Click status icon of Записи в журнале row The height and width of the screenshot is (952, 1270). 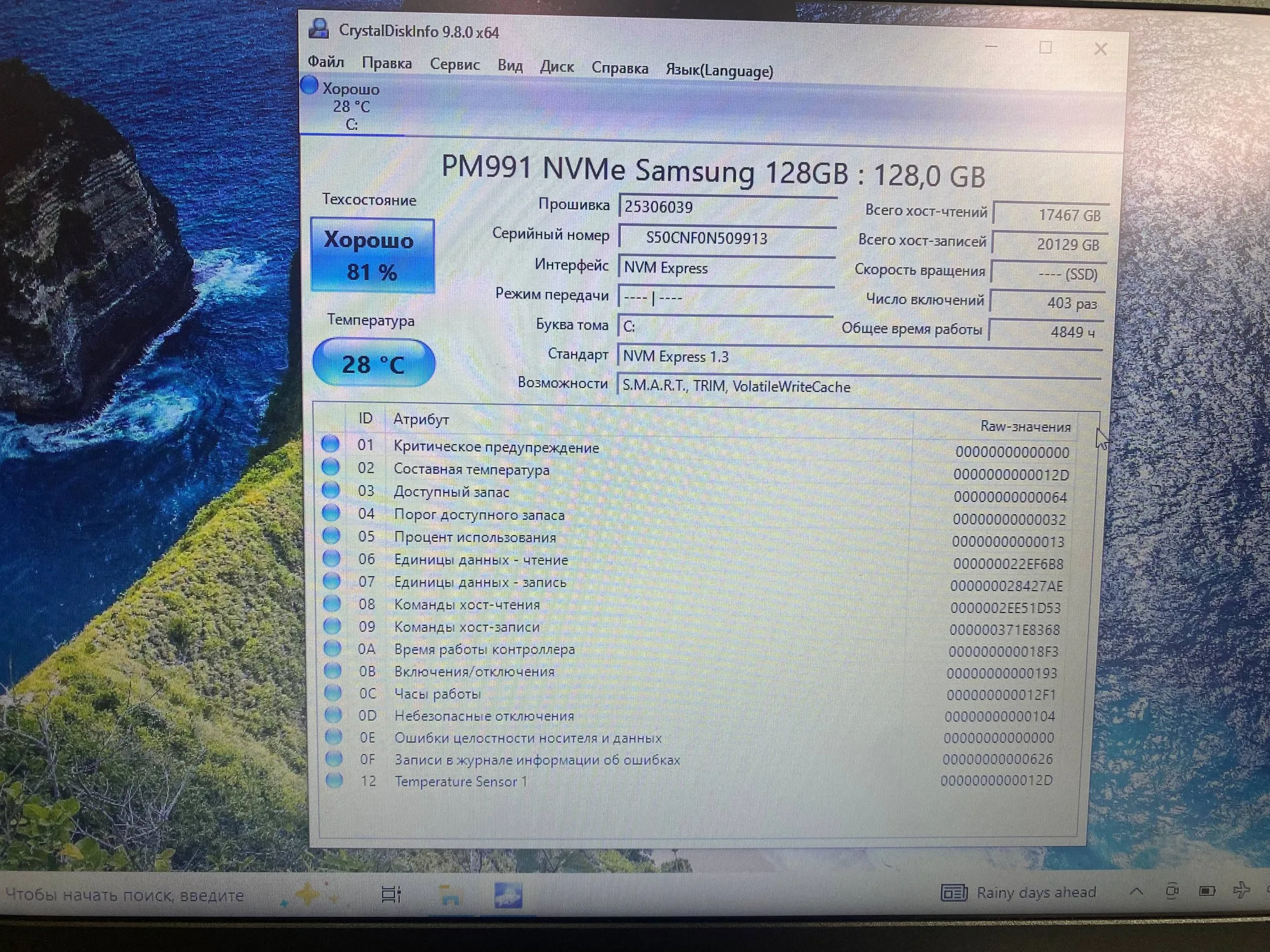point(334,758)
